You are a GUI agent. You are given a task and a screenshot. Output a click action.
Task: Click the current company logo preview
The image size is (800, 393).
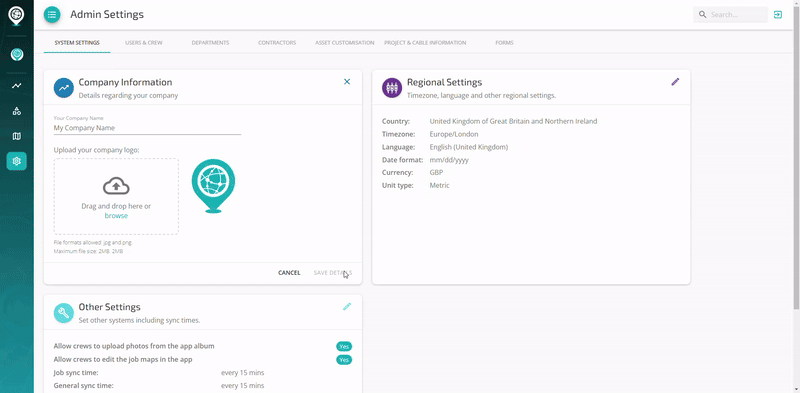pyautogui.click(x=213, y=186)
